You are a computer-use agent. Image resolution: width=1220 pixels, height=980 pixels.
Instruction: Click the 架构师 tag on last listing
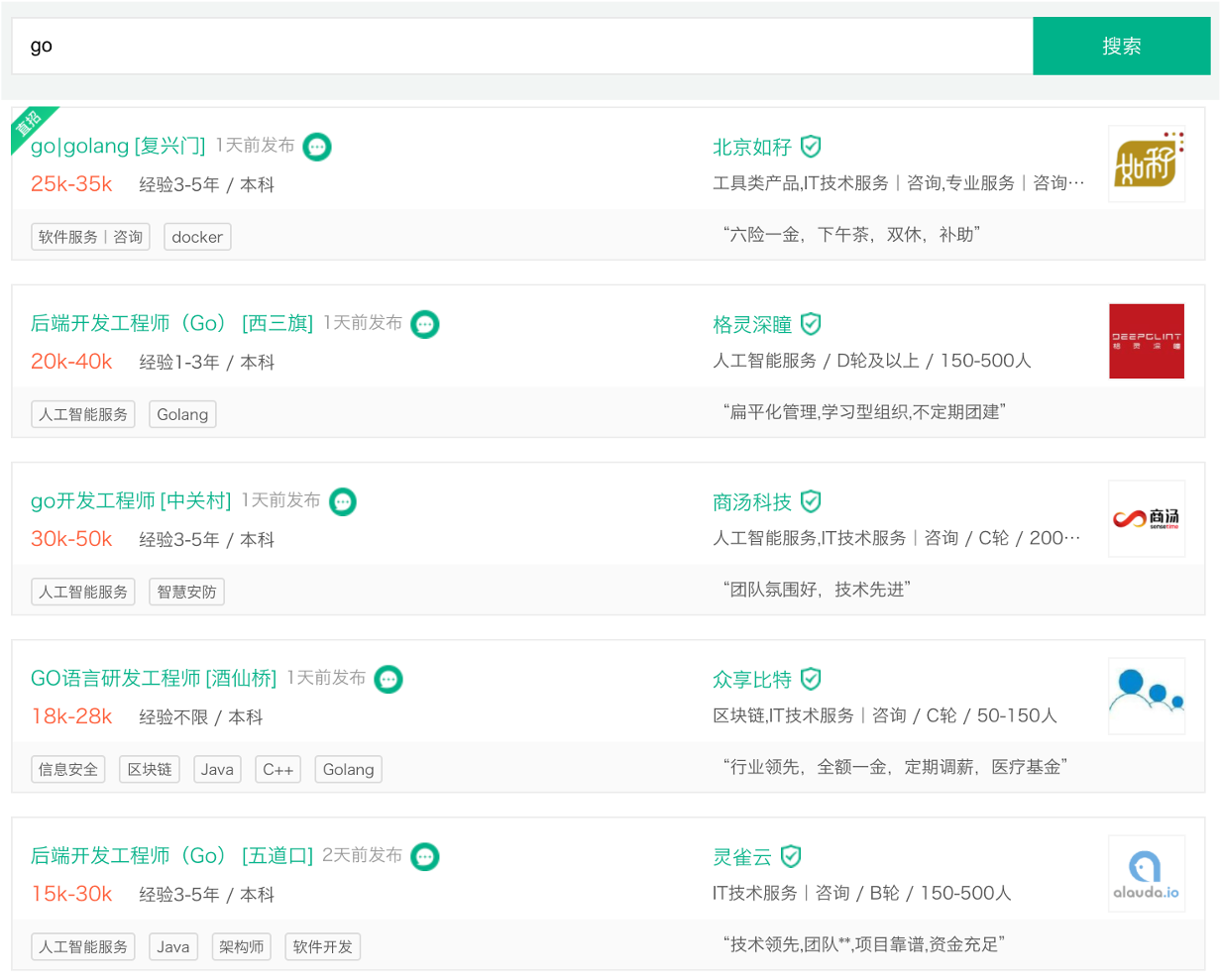(x=242, y=946)
